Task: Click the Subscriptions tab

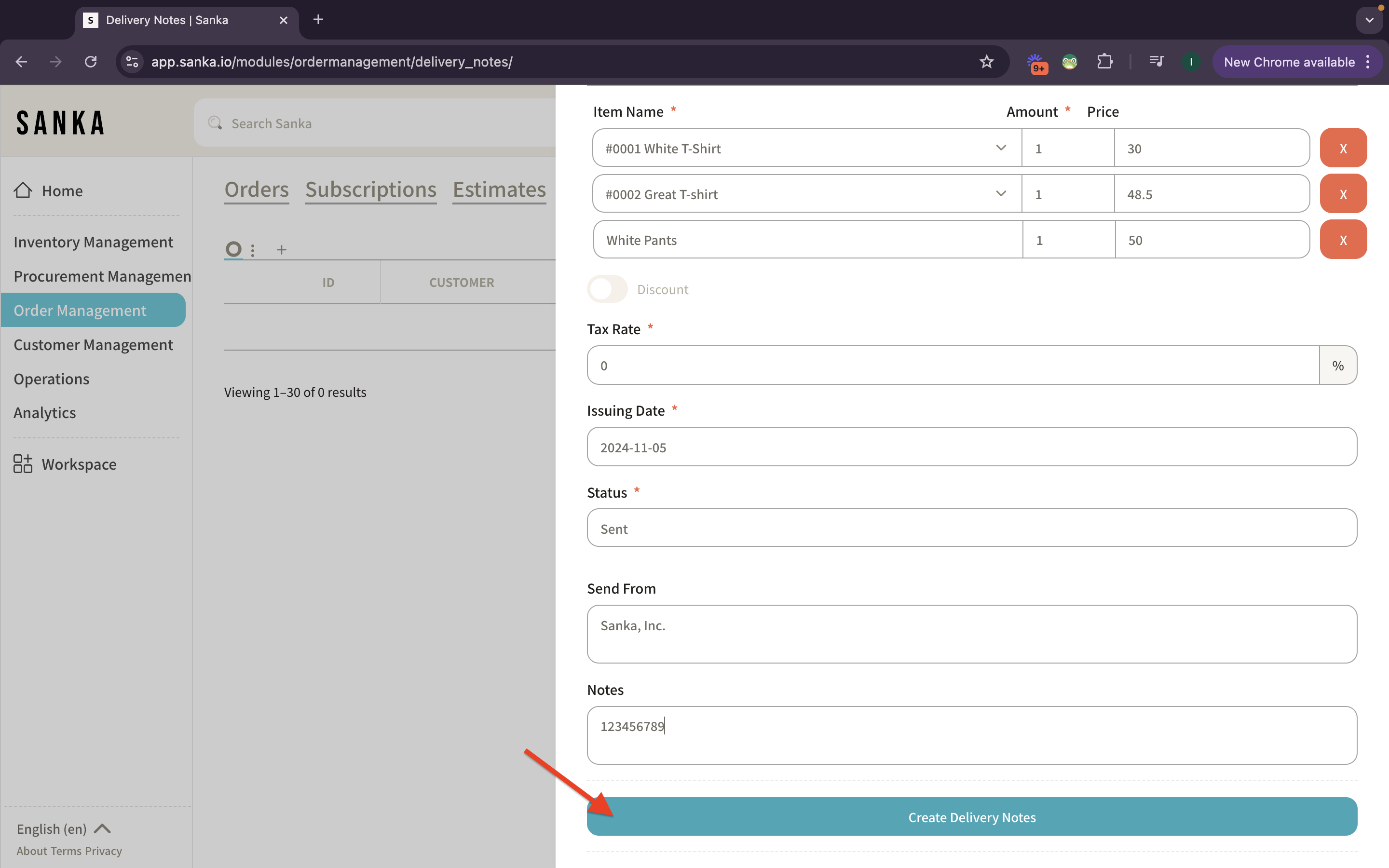Action: tap(371, 187)
